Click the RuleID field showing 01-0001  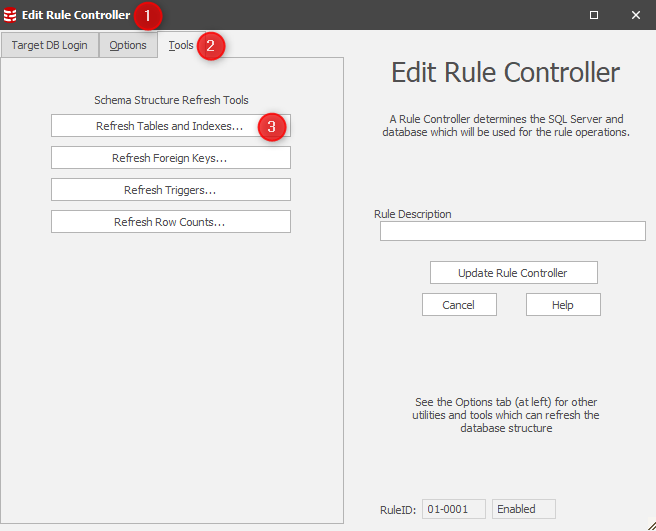[x=453, y=509]
